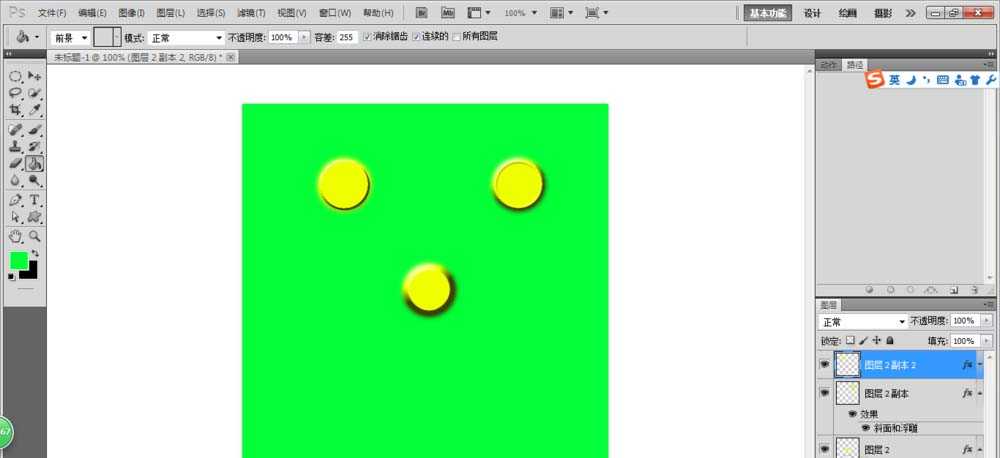
Task: Toggle the 消除锯齿 anti-alias checkbox
Action: click(367, 37)
